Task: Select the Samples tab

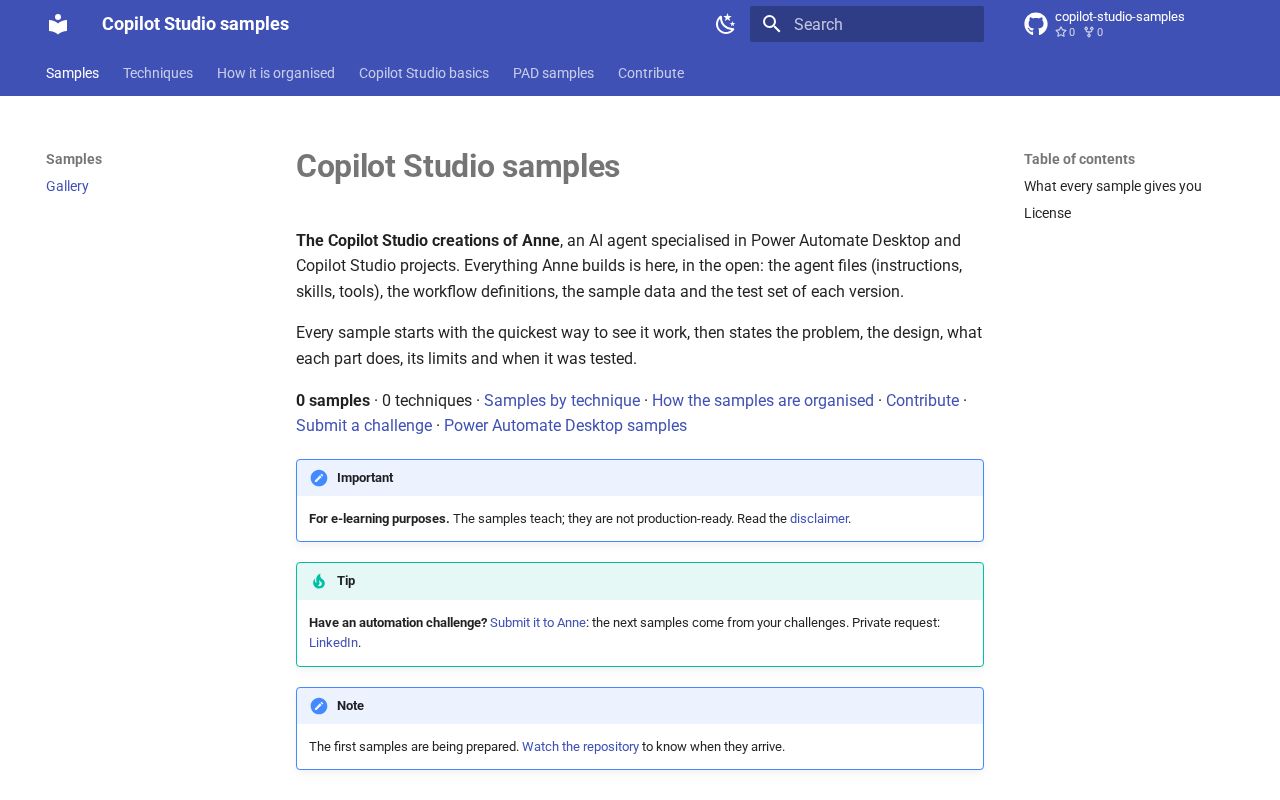Action: coord(72,73)
